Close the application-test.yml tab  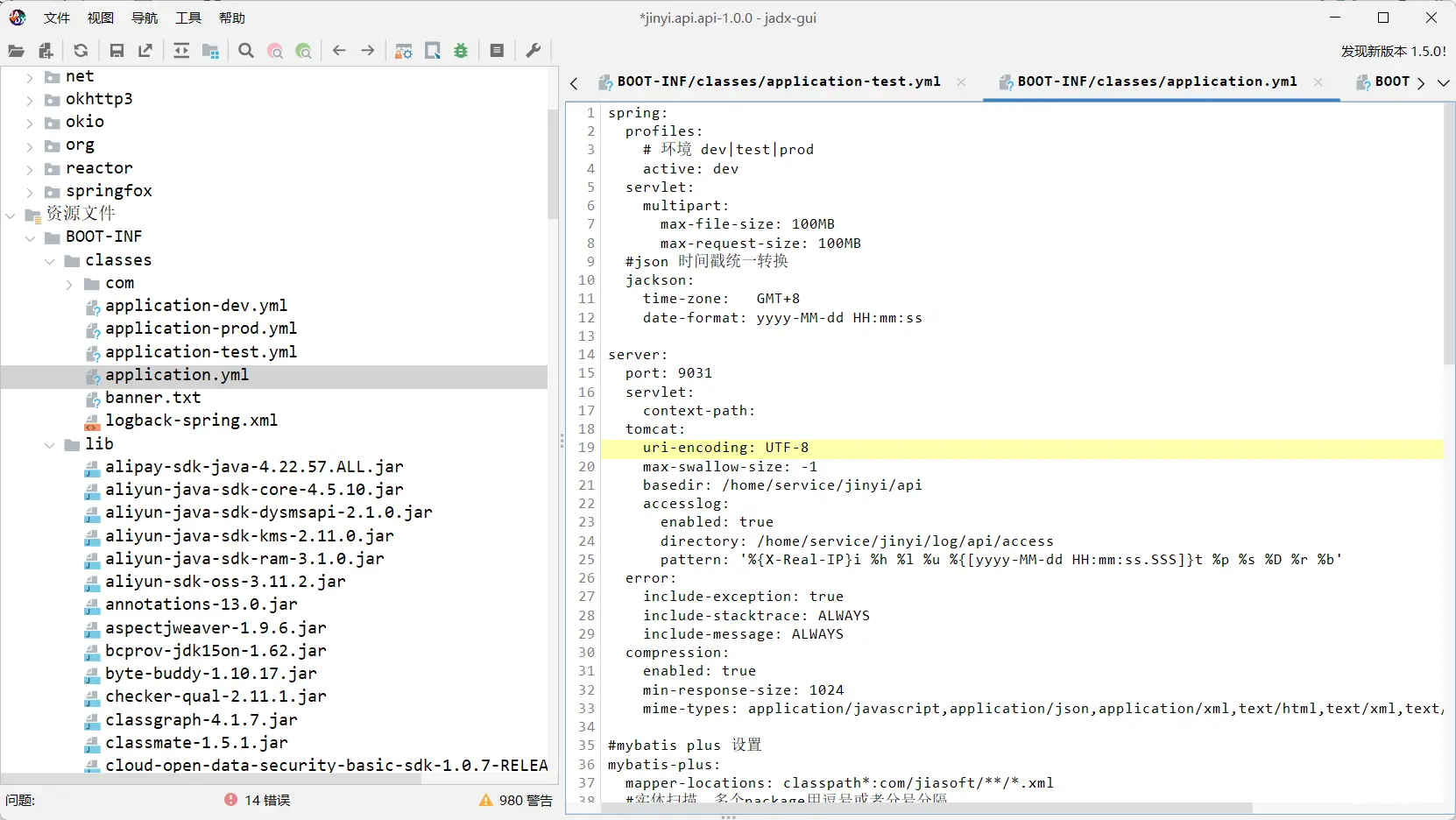click(961, 81)
